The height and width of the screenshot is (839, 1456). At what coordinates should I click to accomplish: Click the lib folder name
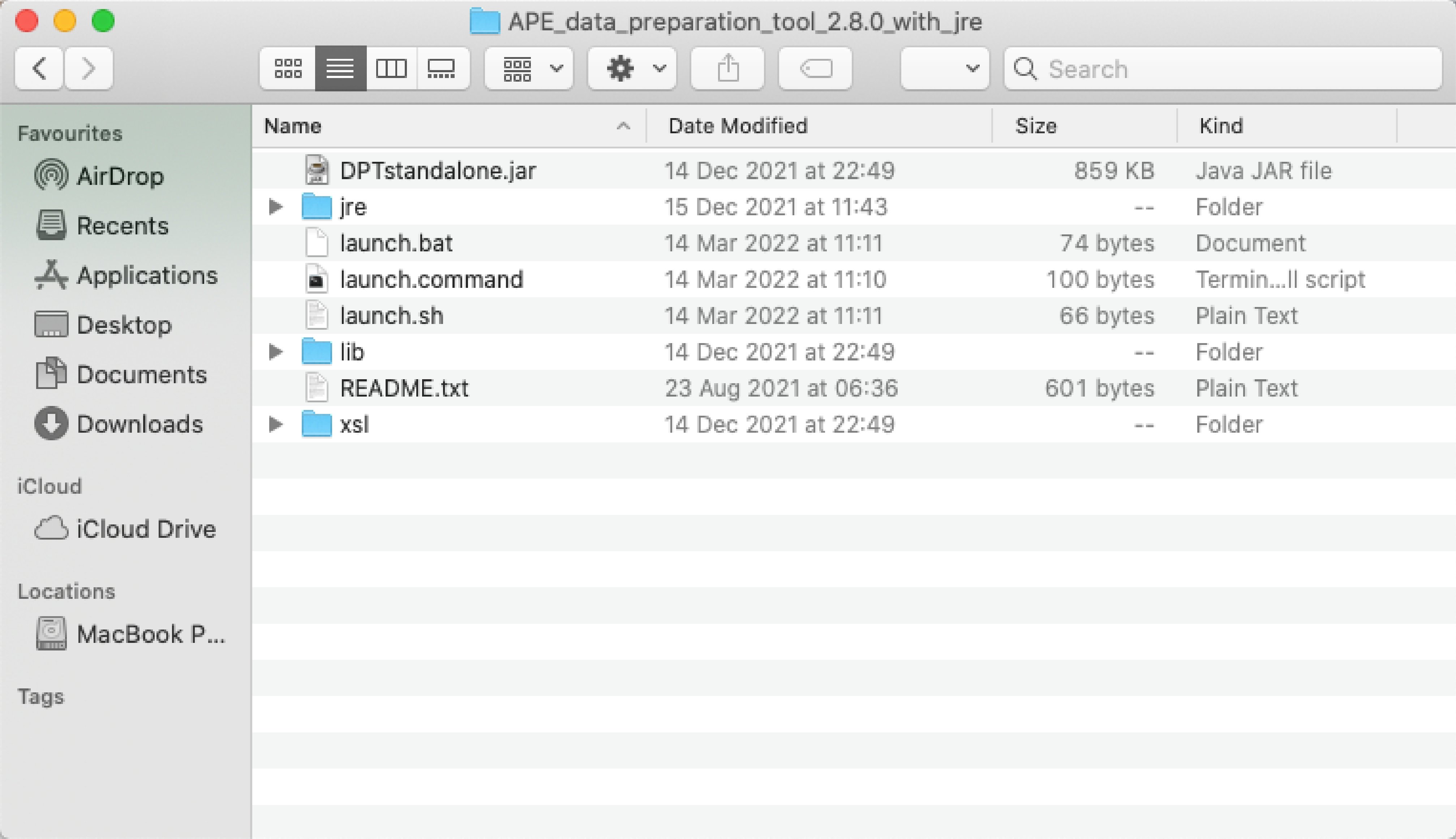[352, 352]
